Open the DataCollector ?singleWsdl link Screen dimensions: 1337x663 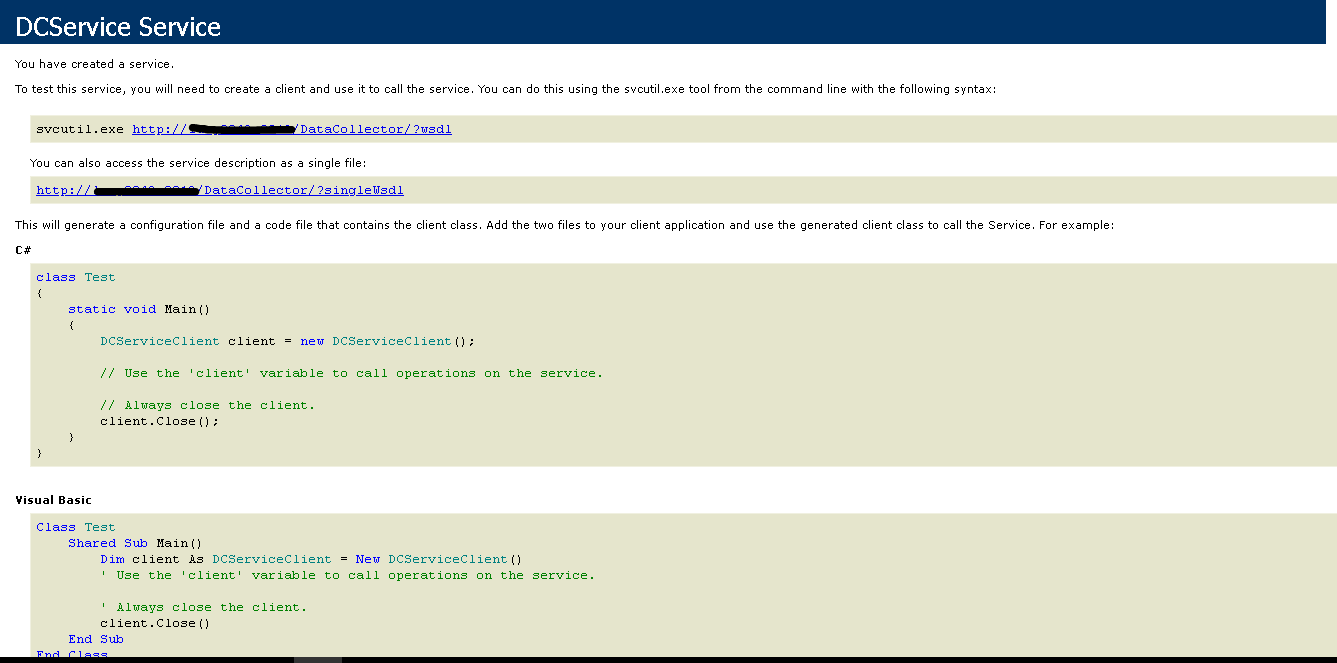click(310, 190)
